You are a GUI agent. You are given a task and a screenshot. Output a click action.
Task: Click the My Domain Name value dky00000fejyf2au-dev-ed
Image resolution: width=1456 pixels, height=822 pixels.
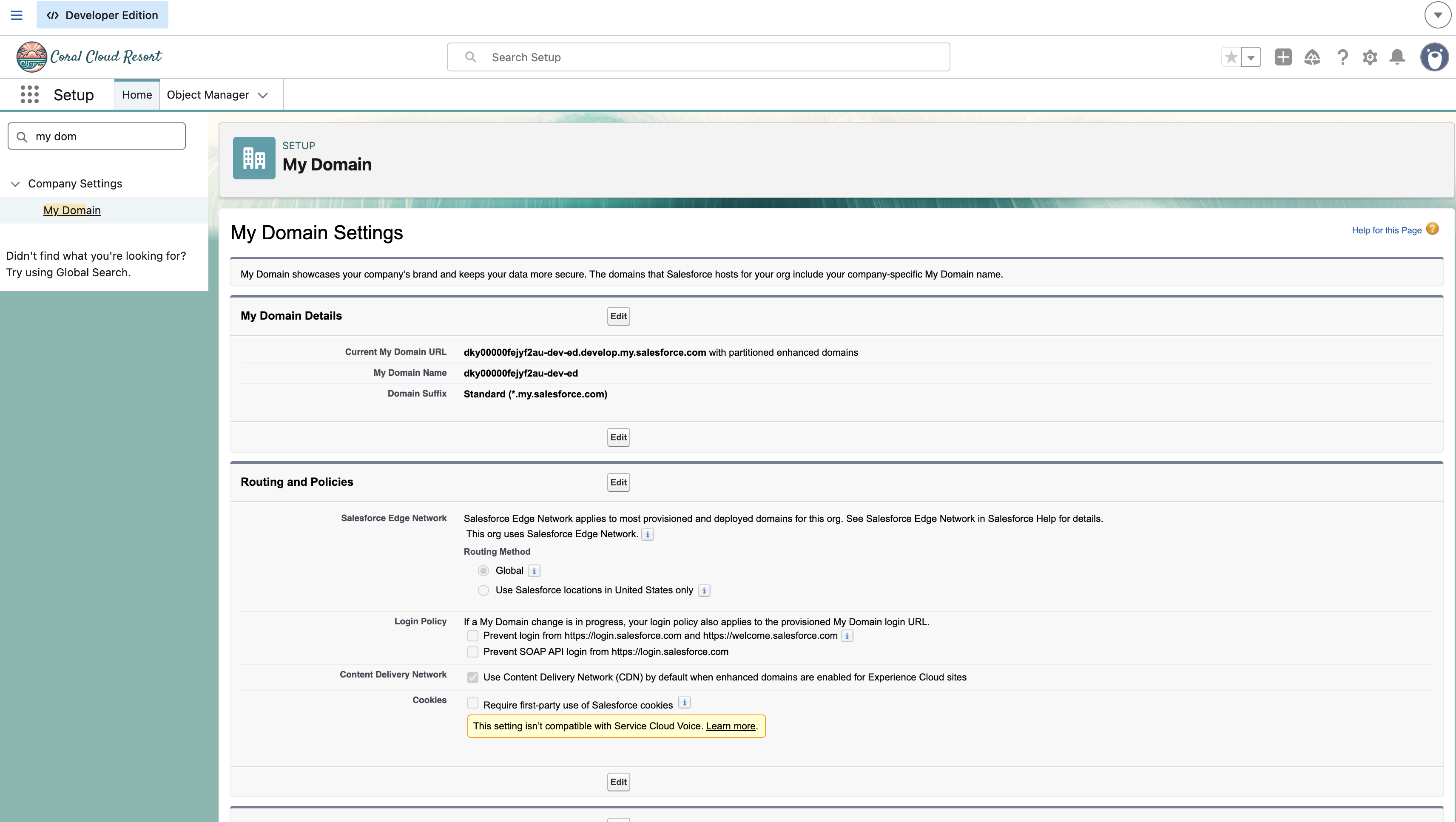click(x=520, y=374)
